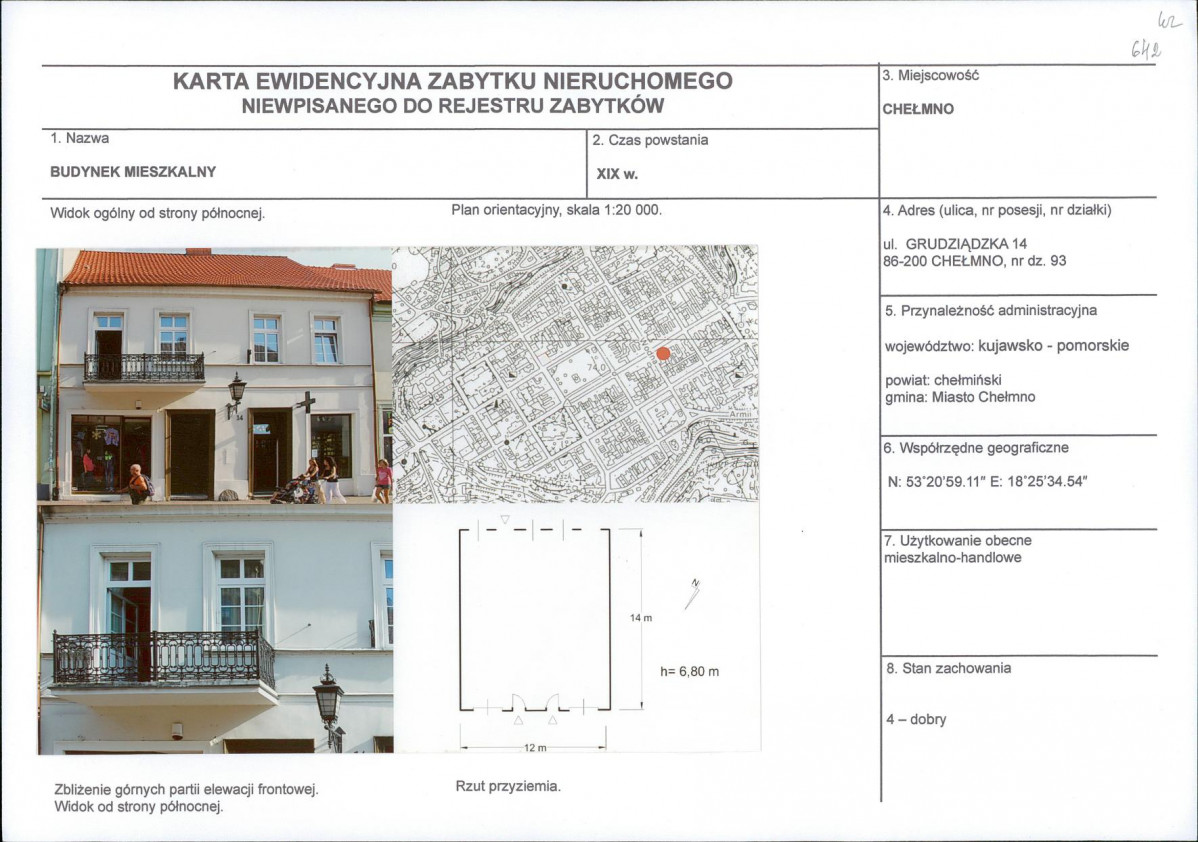Click the title 'KARTA EWIDENCYJNA ZABYTKU NIERUCHOMEGO'
This screenshot has width=1198, height=842.
[x=452, y=81]
